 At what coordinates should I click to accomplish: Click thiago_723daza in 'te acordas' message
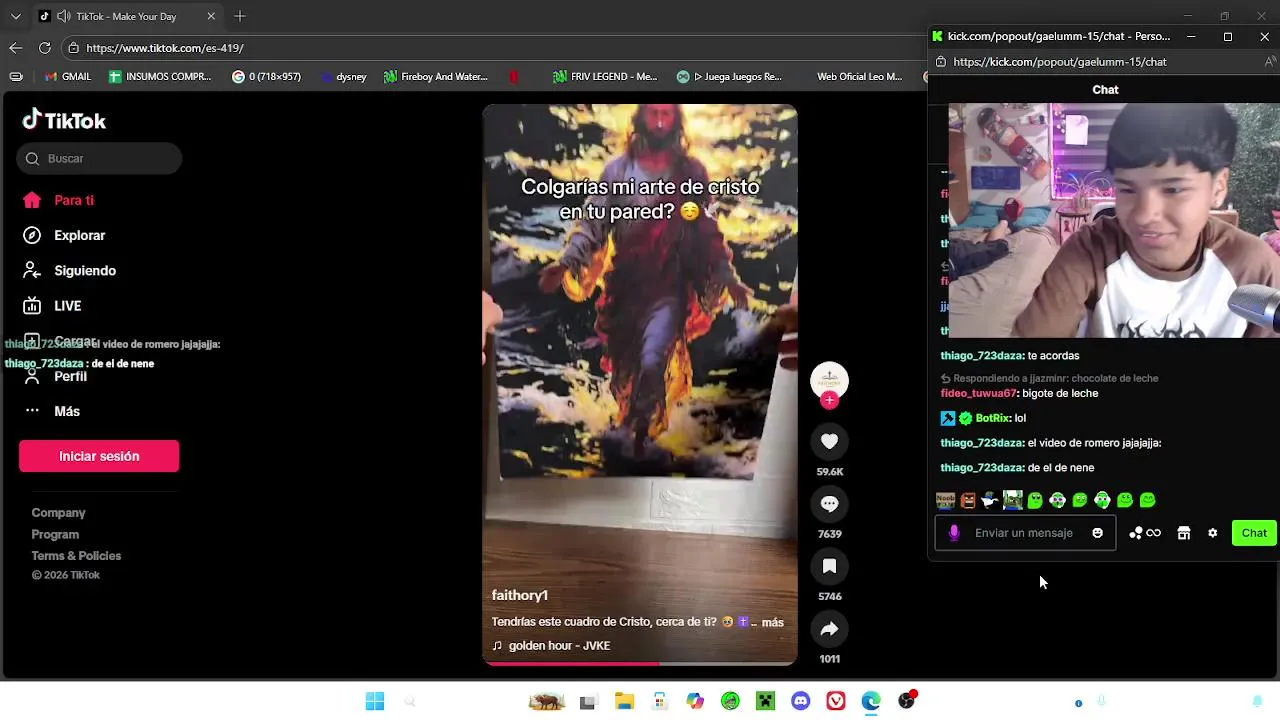tap(981, 356)
